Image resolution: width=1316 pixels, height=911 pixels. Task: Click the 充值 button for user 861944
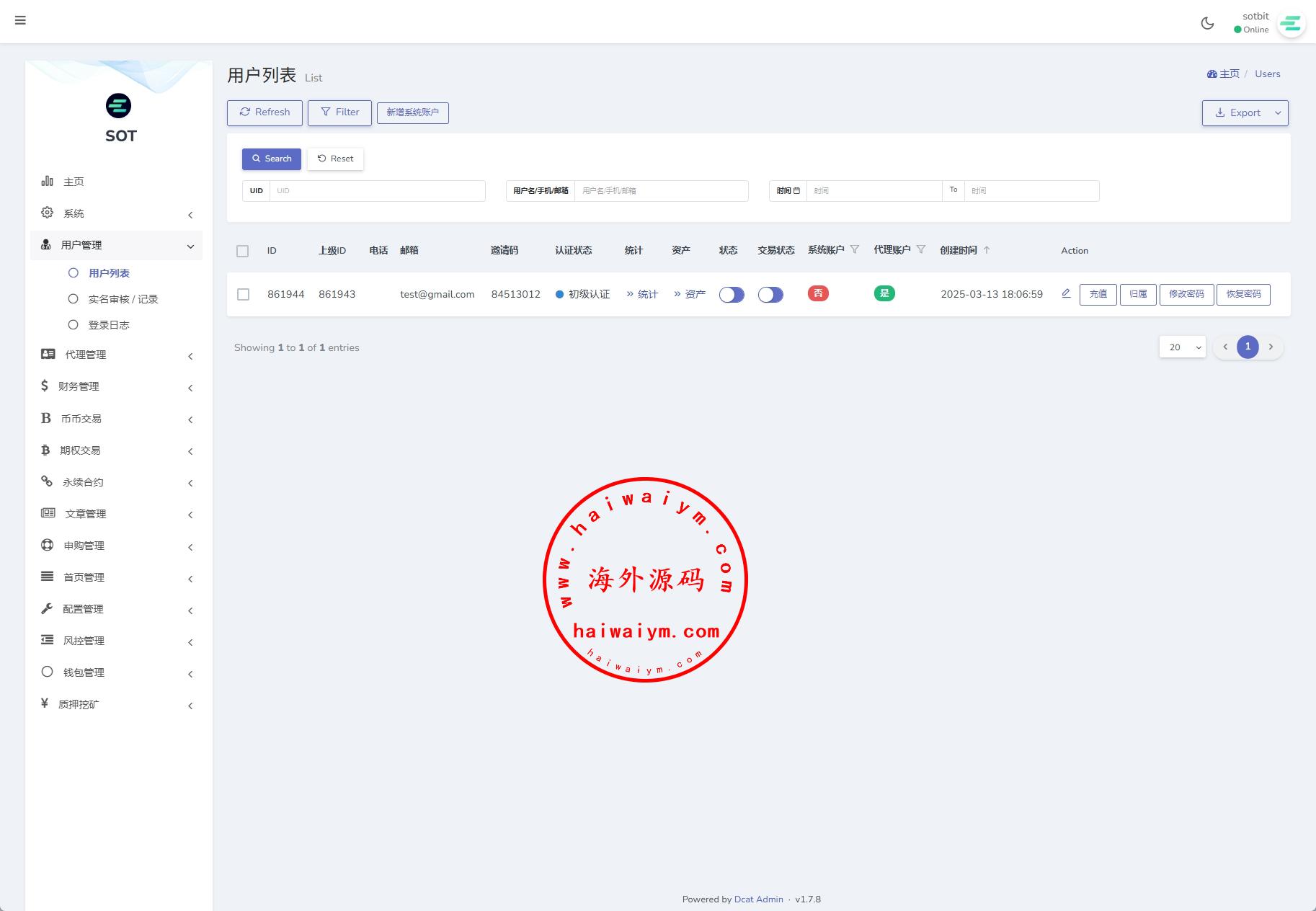point(1098,294)
